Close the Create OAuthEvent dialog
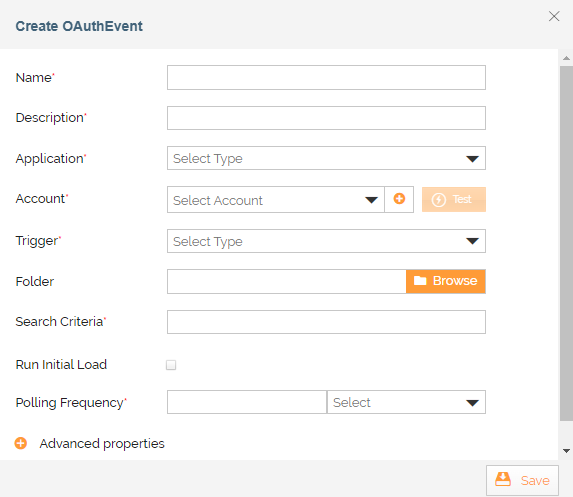 click(x=554, y=16)
